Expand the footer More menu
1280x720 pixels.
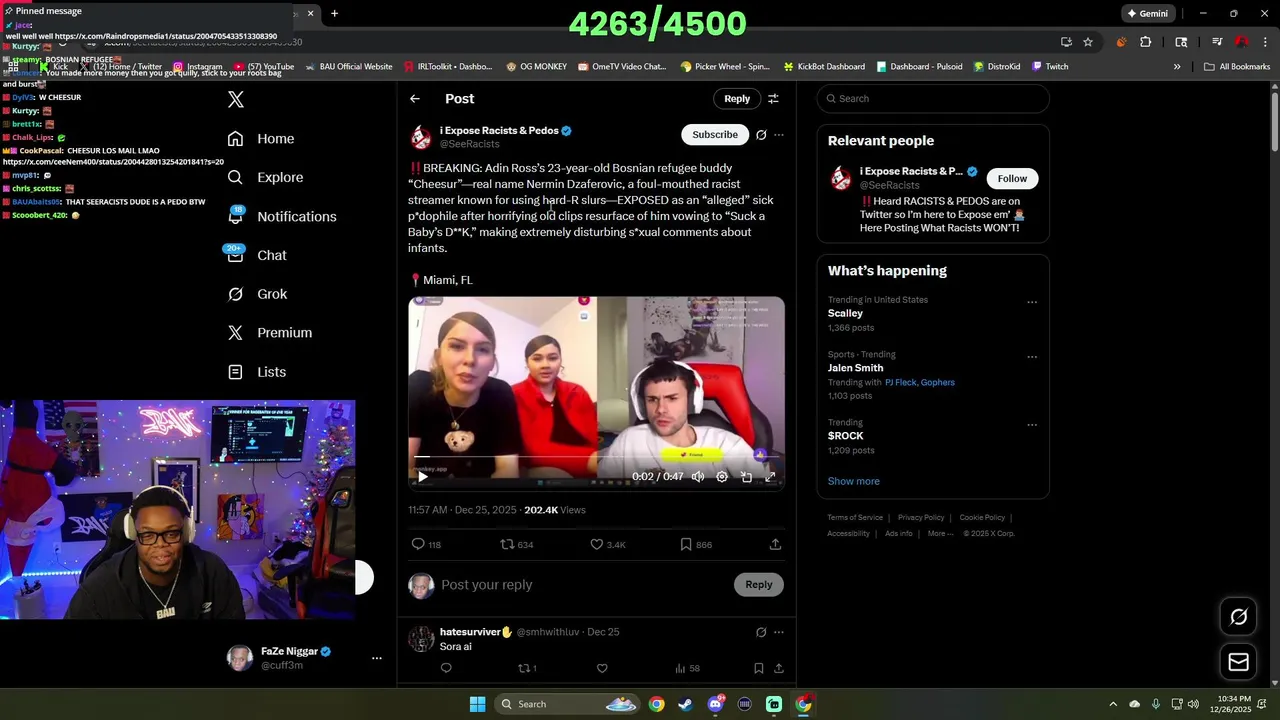pyautogui.click(x=940, y=534)
